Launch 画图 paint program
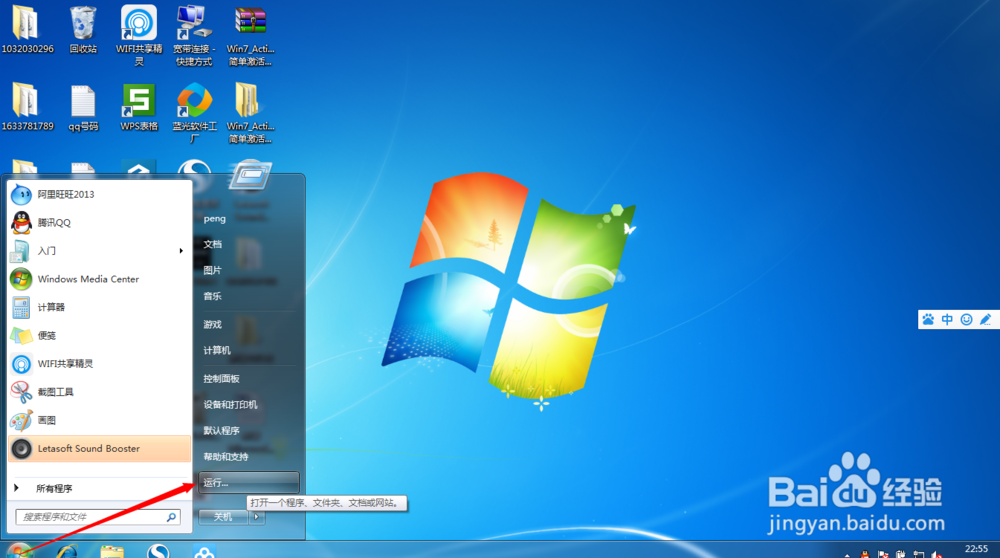 click(99, 420)
